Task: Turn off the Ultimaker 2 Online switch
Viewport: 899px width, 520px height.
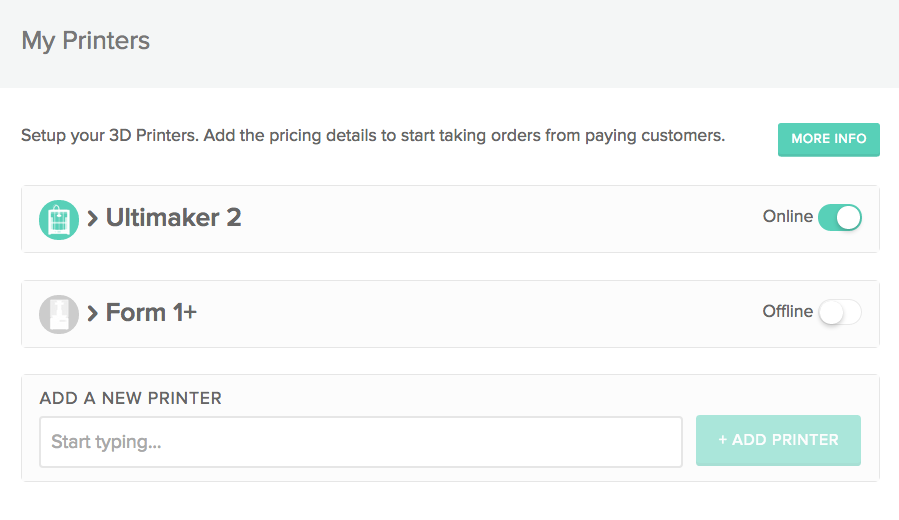Action: 839,218
